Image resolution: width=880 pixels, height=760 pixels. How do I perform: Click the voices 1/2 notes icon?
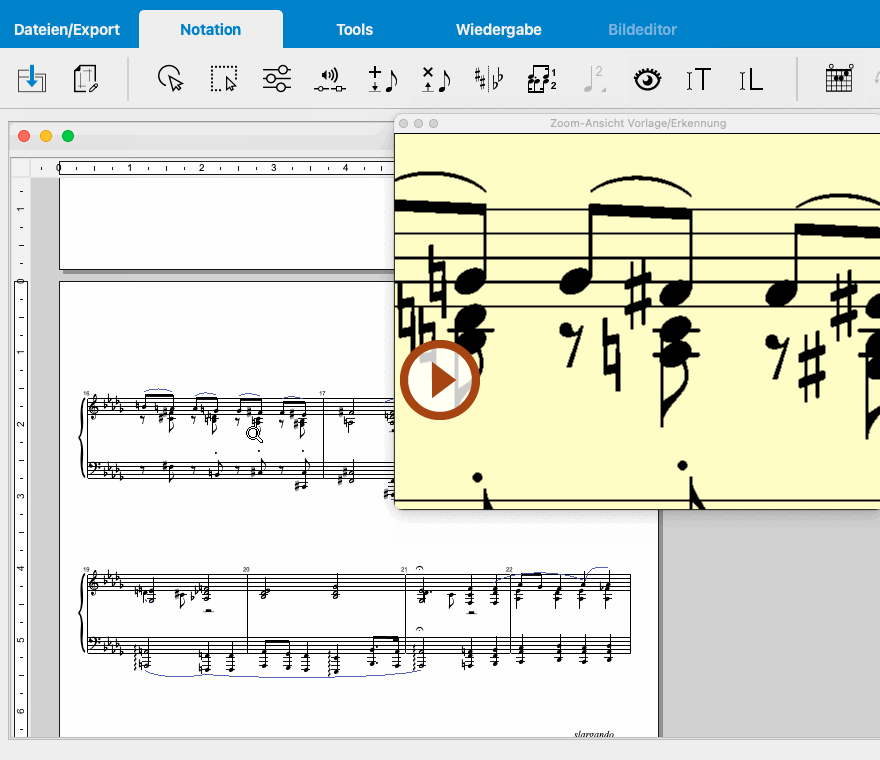tap(541, 79)
